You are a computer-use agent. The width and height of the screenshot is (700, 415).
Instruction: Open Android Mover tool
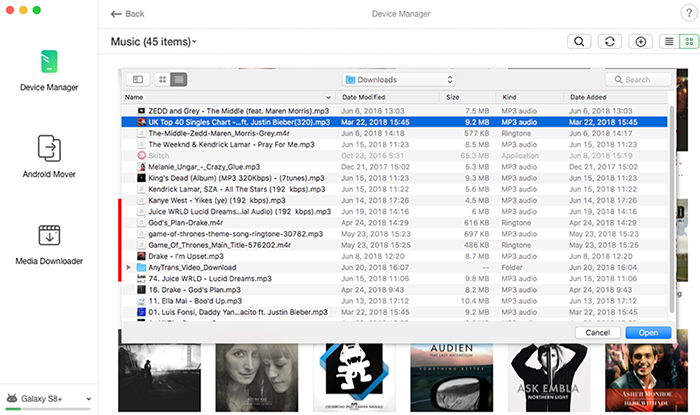[x=49, y=157]
